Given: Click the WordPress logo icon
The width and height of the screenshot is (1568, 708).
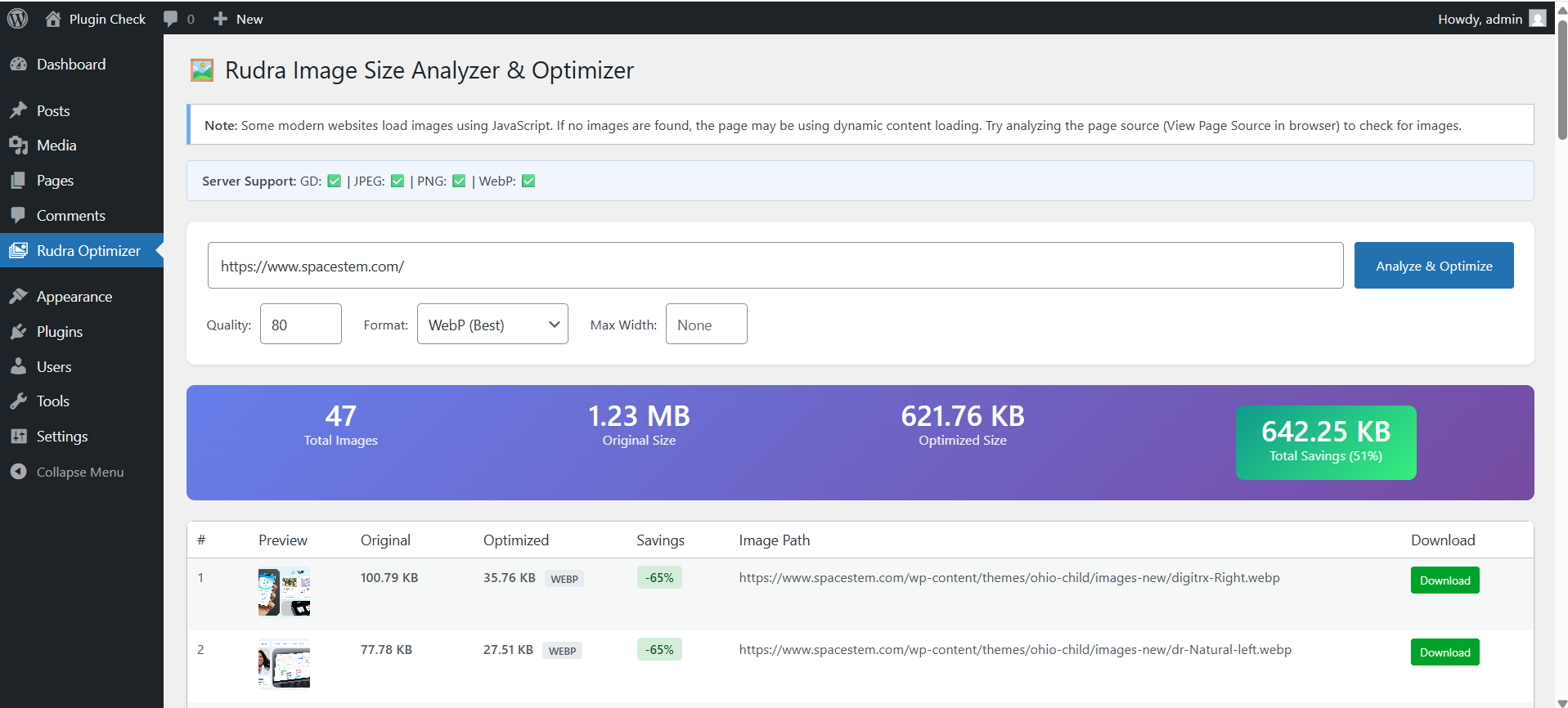Looking at the screenshot, I should [x=17, y=19].
